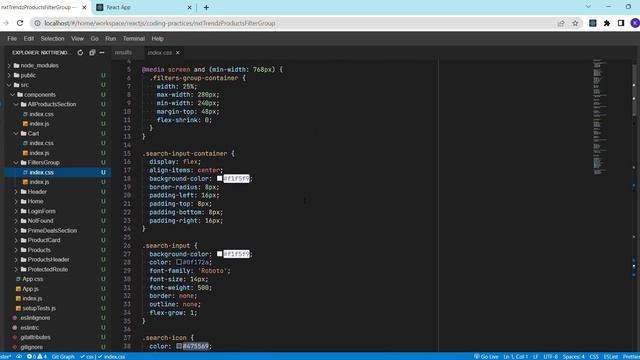This screenshot has width=640, height=360.
Task: Open index.js under FiltersGroup
Action: tap(39, 182)
